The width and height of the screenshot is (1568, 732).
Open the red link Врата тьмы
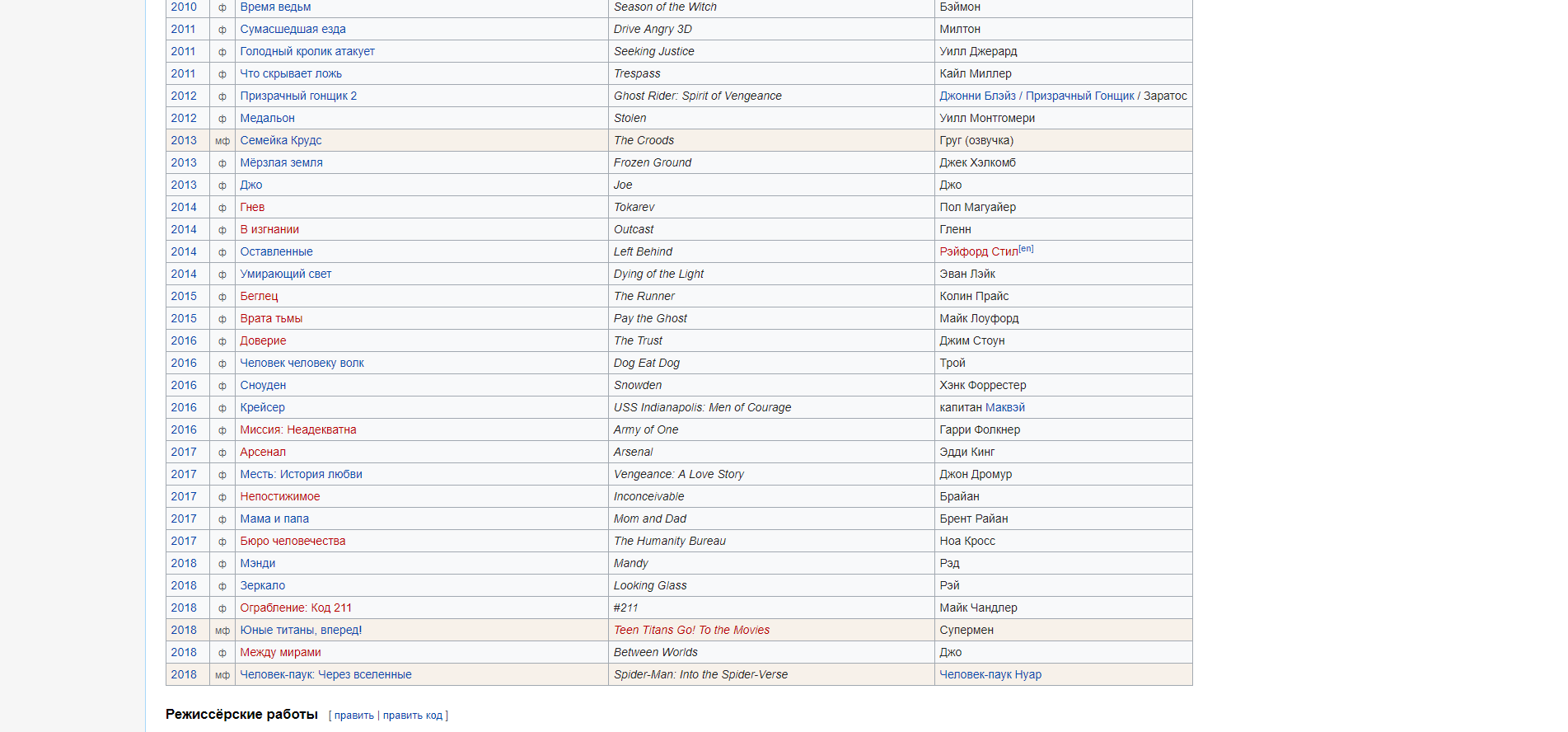(271, 318)
